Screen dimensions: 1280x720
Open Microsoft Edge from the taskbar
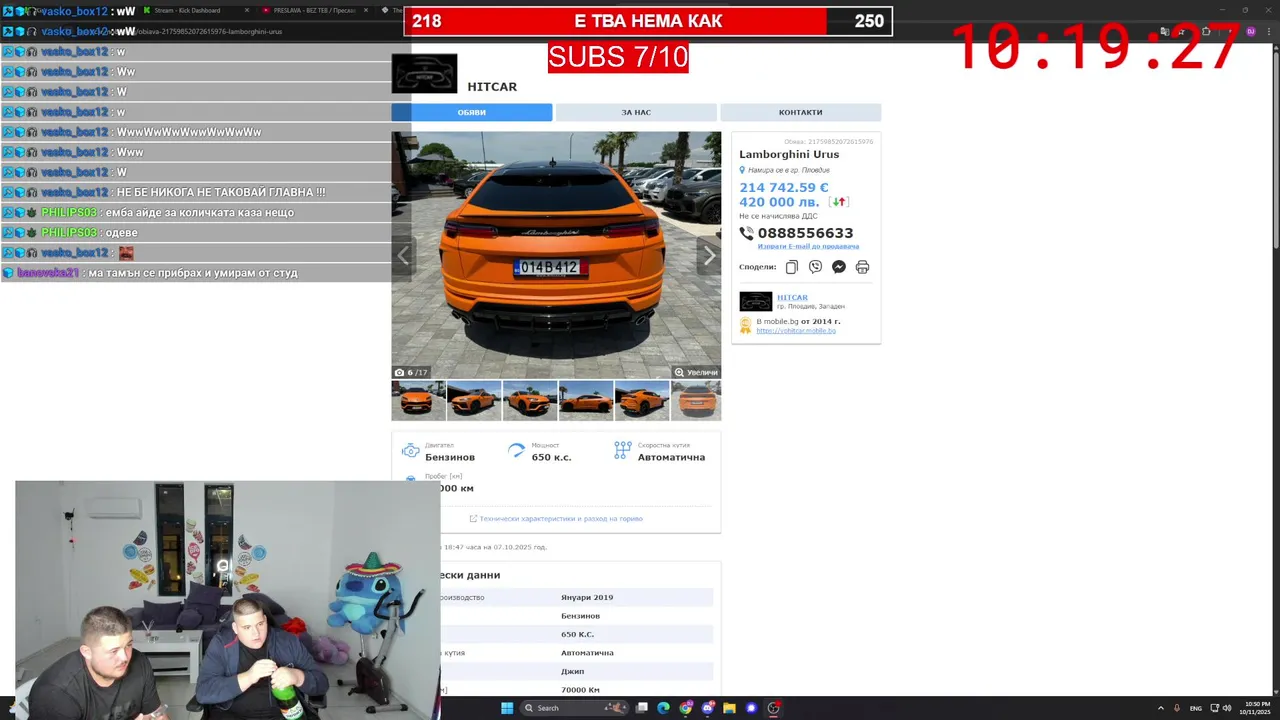pyautogui.click(x=663, y=708)
